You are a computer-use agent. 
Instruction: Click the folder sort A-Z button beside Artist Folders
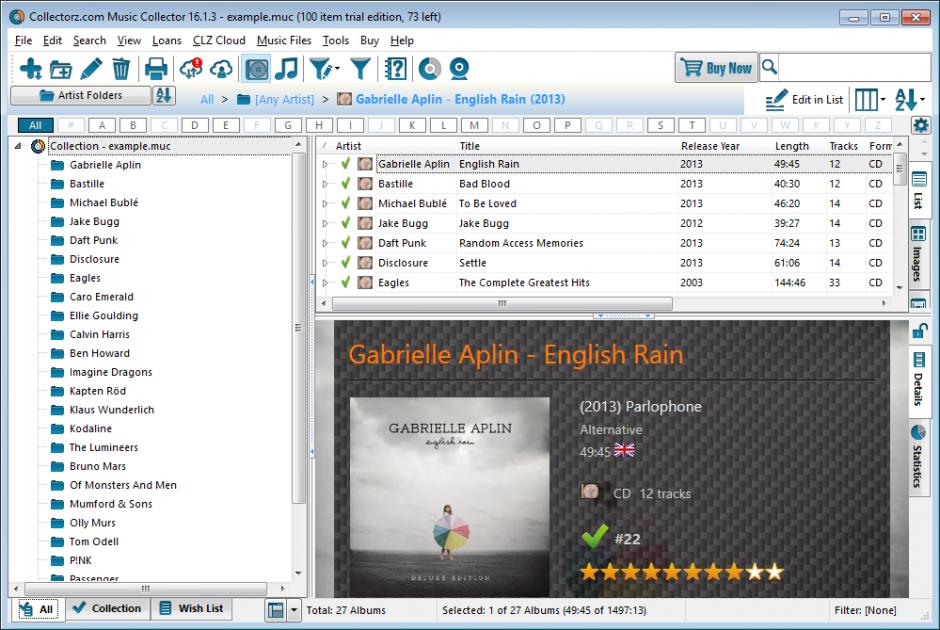164,95
